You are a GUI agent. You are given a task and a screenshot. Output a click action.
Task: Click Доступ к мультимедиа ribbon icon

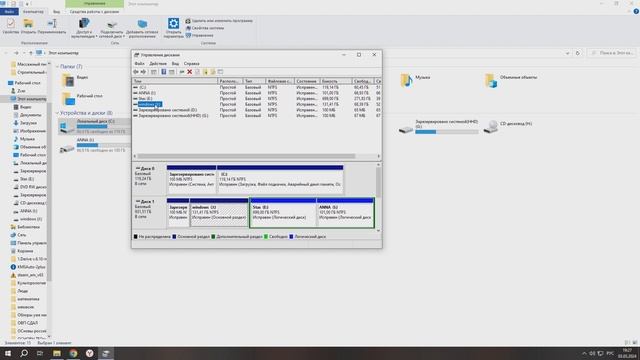click(84, 28)
